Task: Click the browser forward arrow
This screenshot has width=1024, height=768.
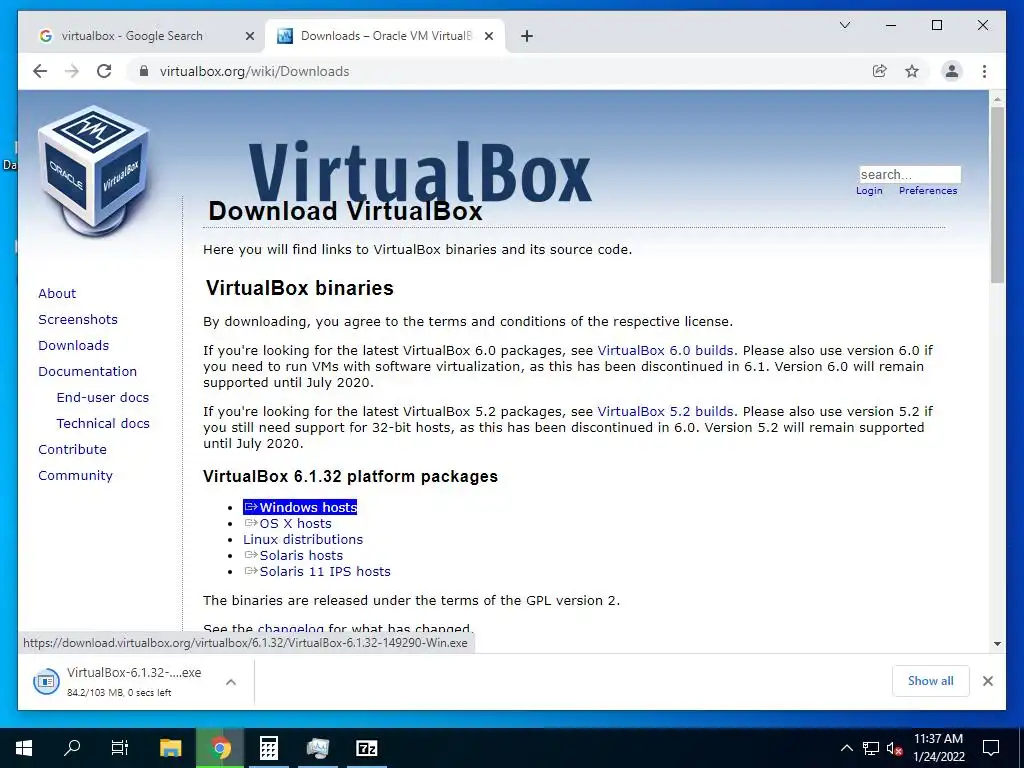Action: 72,71
